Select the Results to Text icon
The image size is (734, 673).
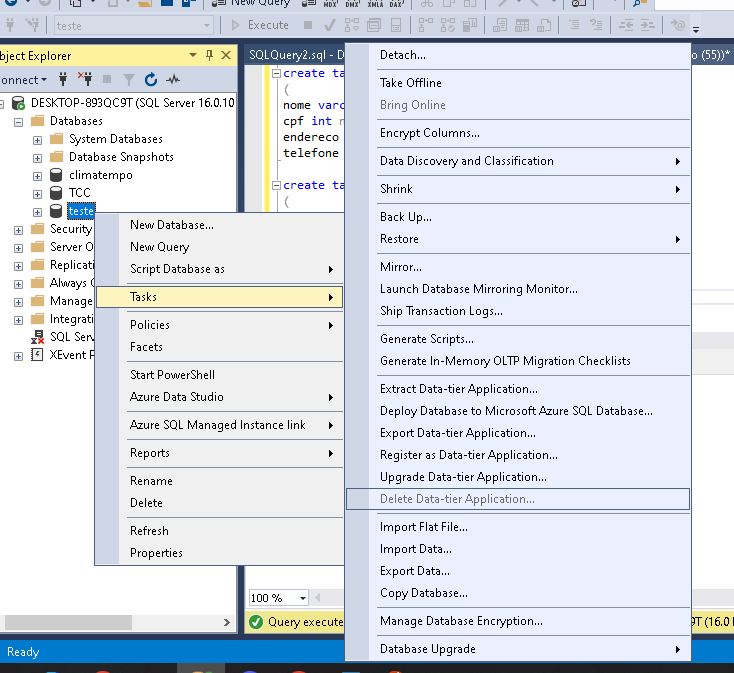(499, 25)
